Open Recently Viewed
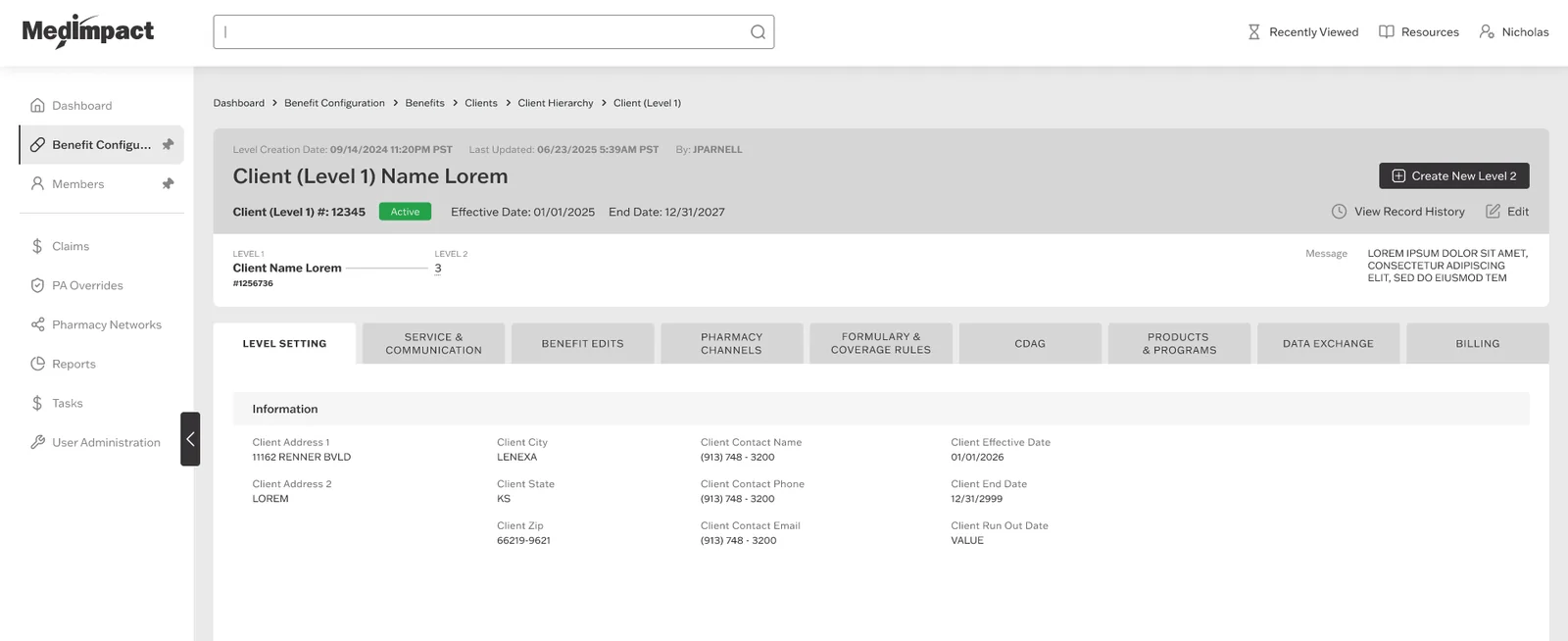Image resolution: width=1568 pixels, height=641 pixels. [x=1302, y=32]
